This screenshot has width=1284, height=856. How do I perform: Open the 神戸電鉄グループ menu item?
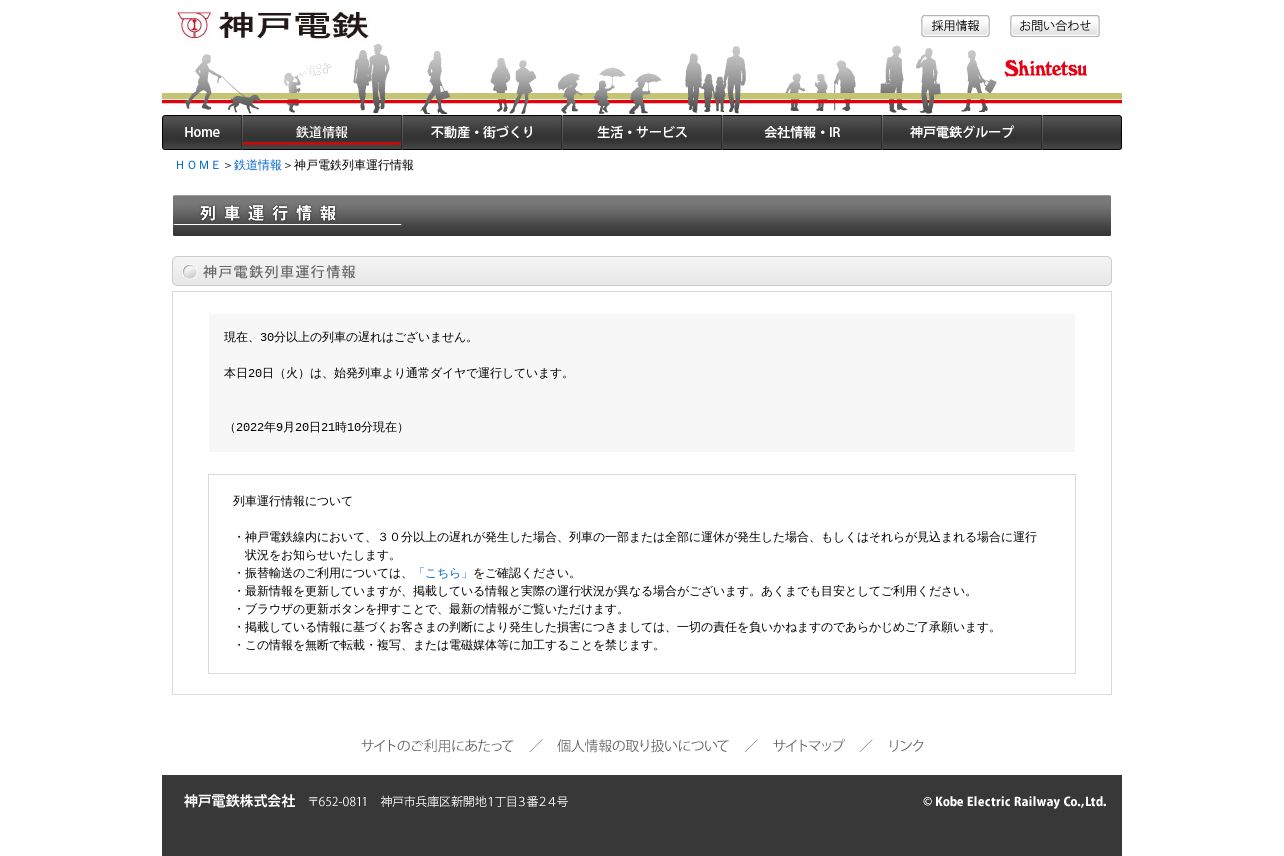tap(962, 132)
